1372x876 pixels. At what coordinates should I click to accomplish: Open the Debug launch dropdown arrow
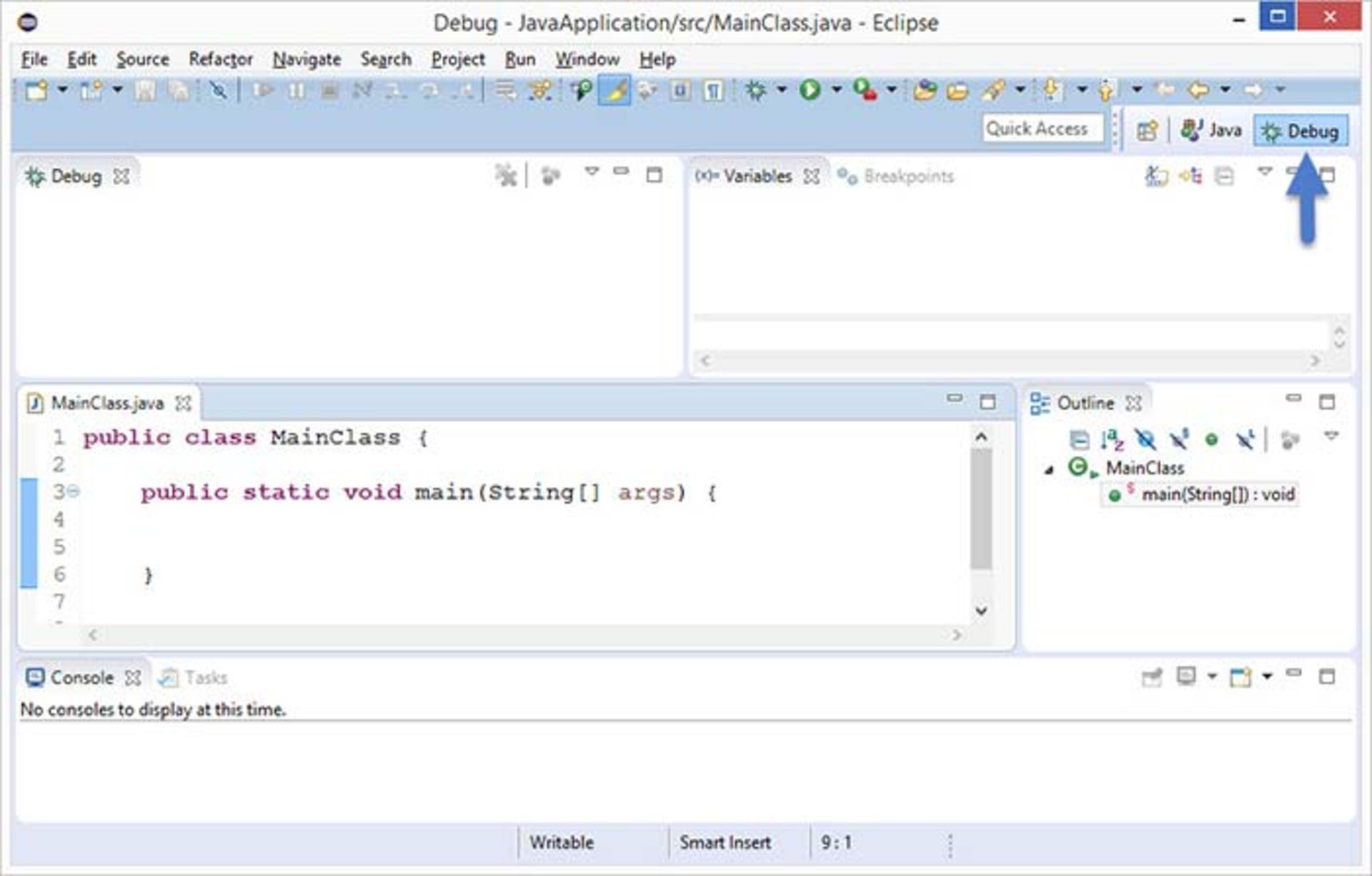(782, 90)
